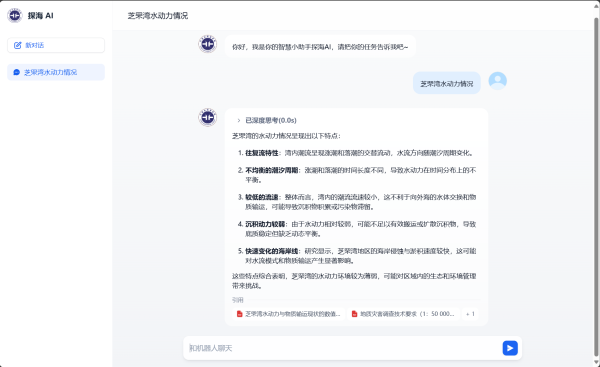Open citation 芝罘湾水动力与物质输运现状
The height and width of the screenshot is (367, 600).
click(x=289, y=314)
